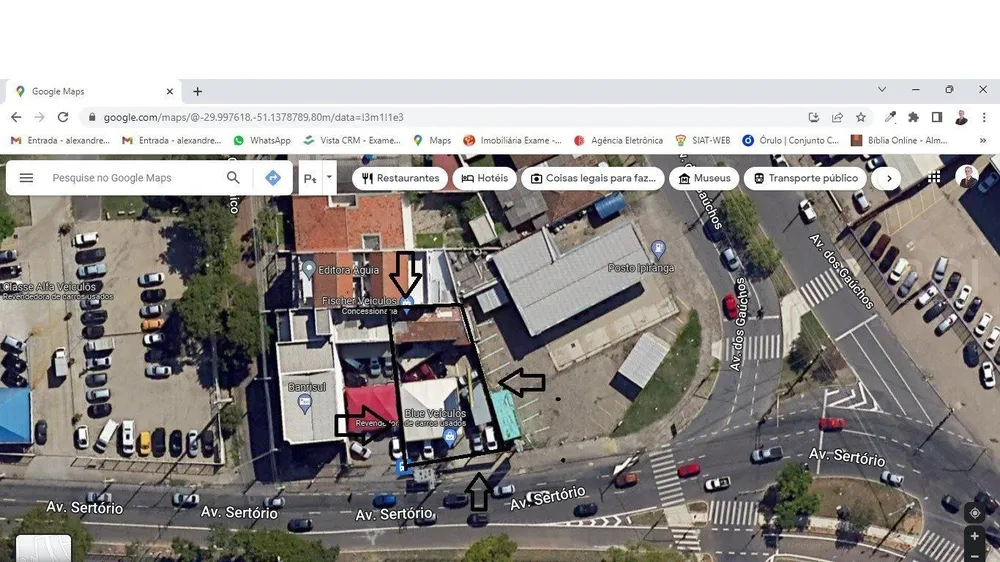Click the eyedropper extension icon
This screenshot has width=1000, height=562.
pyautogui.click(x=890, y=117)
